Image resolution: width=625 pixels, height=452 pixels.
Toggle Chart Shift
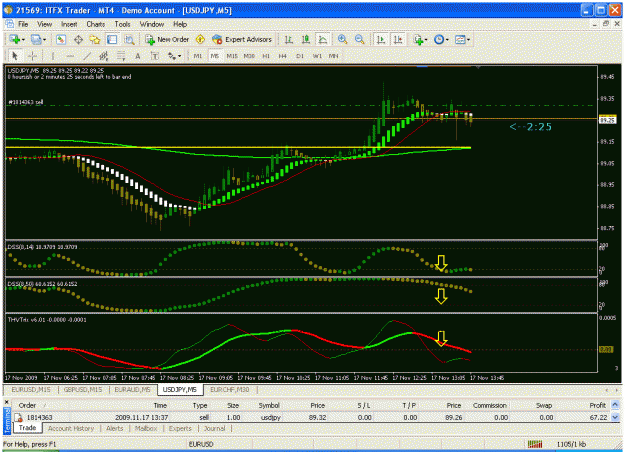point(398,39)
